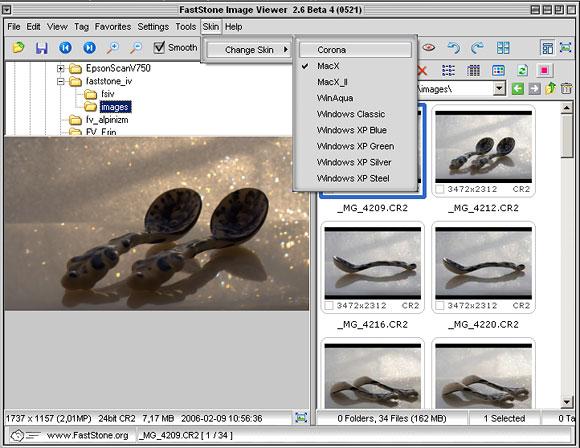Open the Tag menu
The image size is (580, 448).
coord(81,27)
